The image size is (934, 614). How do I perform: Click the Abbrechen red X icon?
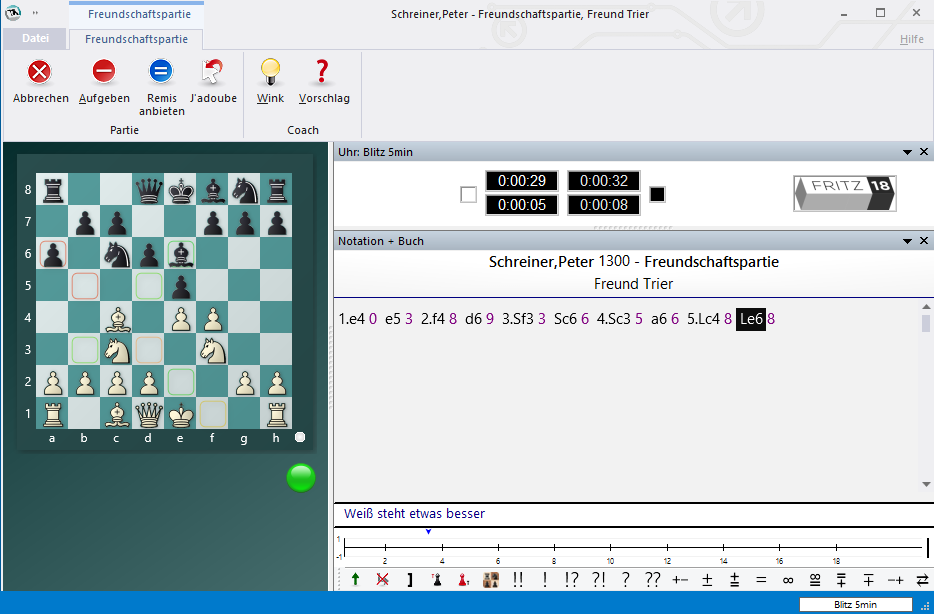pyautogui.click(x=40, y=72)
